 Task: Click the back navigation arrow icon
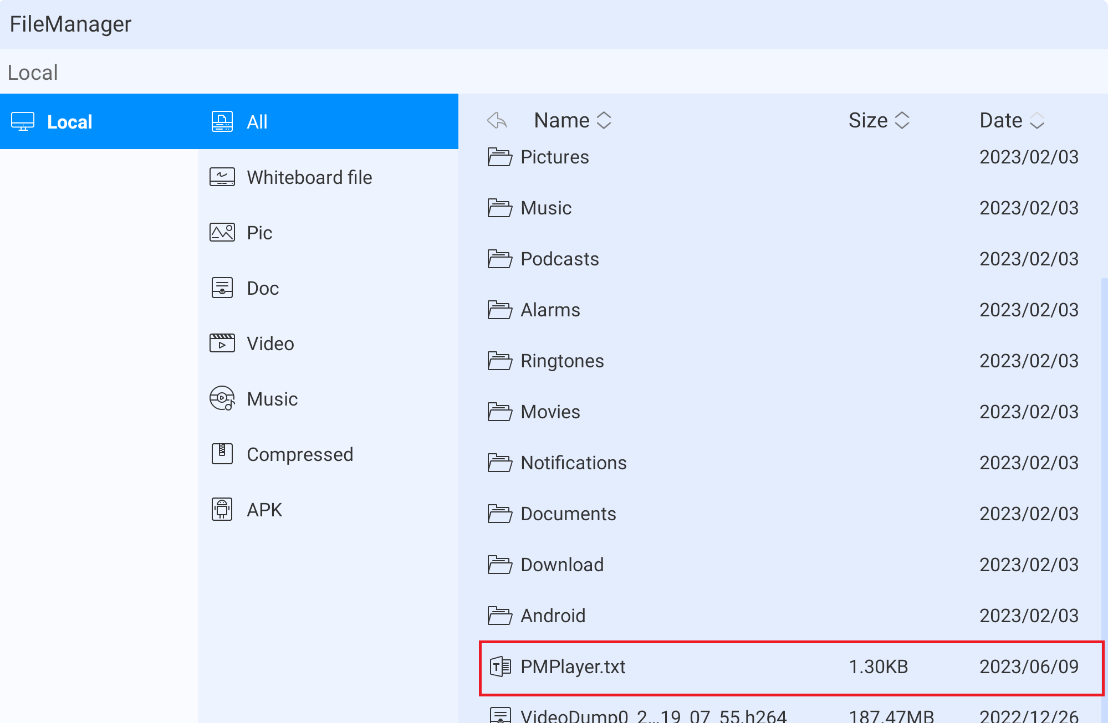click(x=497, y=121)
